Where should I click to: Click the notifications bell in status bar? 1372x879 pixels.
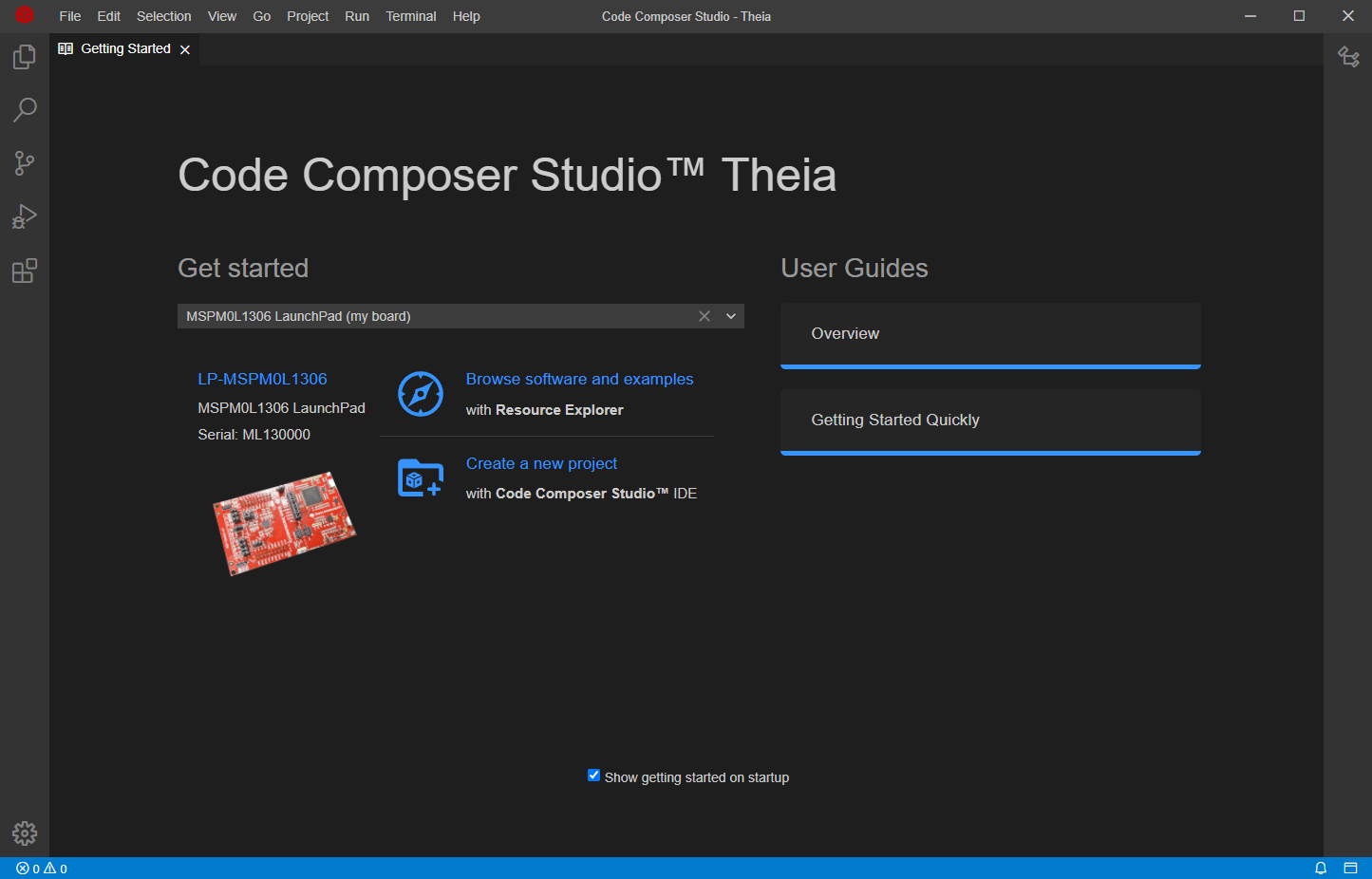[1320, 868]
